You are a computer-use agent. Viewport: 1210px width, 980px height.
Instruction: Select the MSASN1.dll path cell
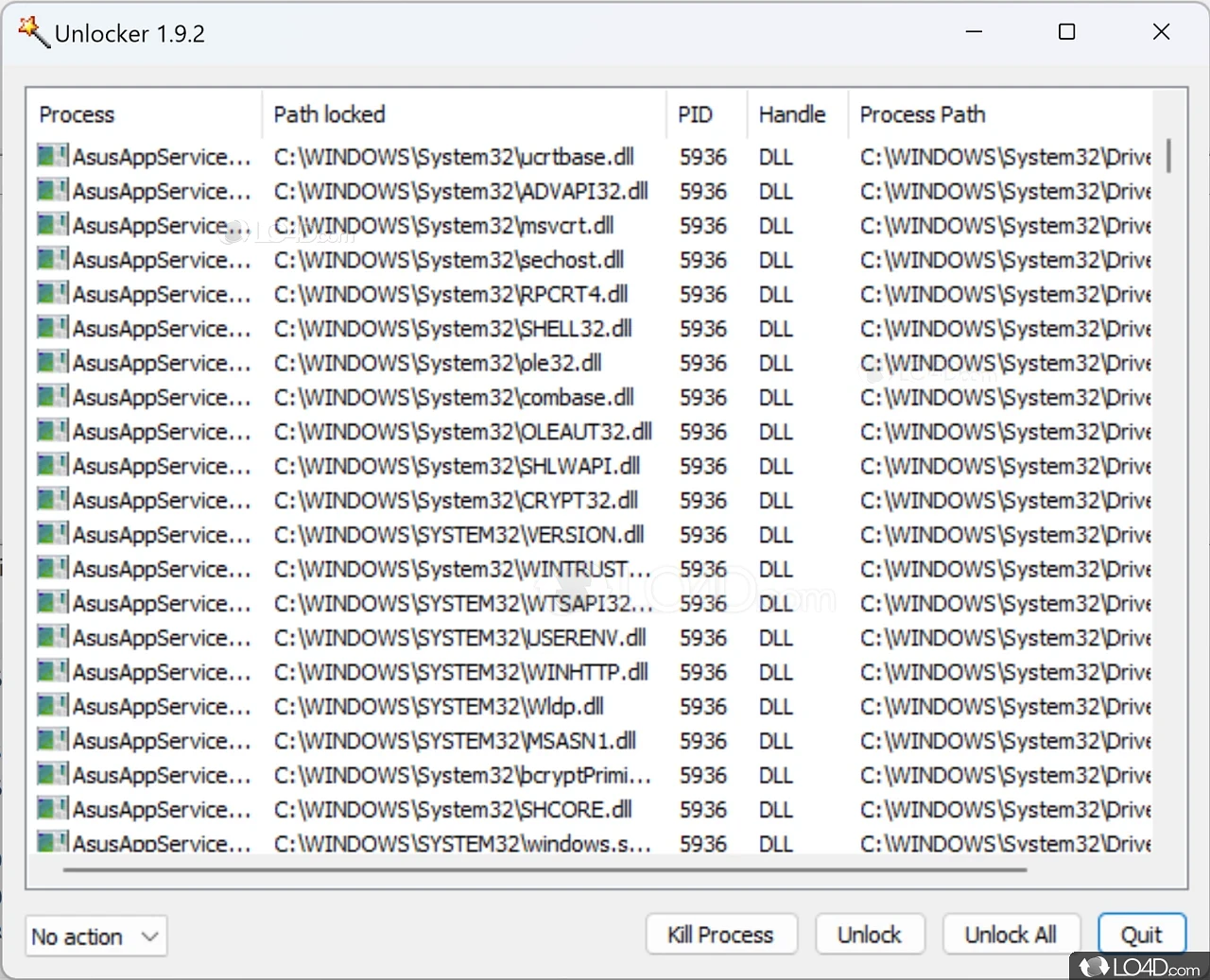click(455, 741)
